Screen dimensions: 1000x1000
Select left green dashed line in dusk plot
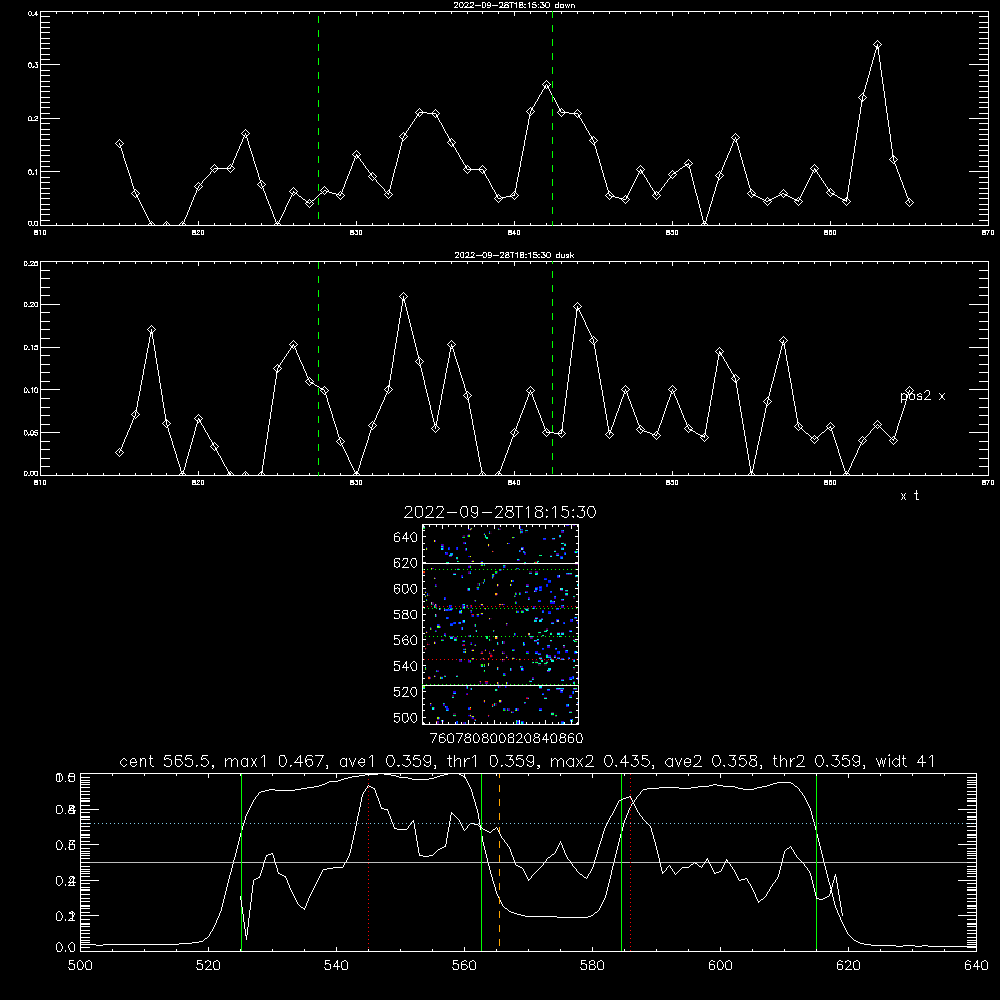(318, 368)
